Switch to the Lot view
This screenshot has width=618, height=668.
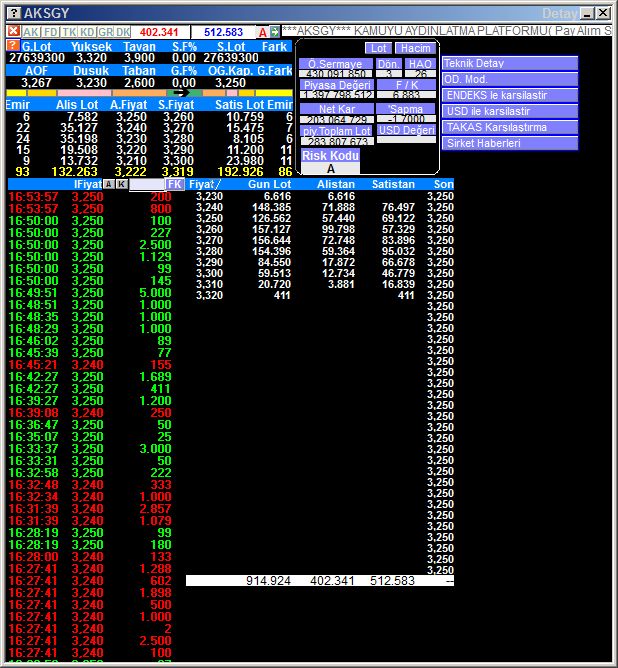pyautogui.click(x=378, y=48)
